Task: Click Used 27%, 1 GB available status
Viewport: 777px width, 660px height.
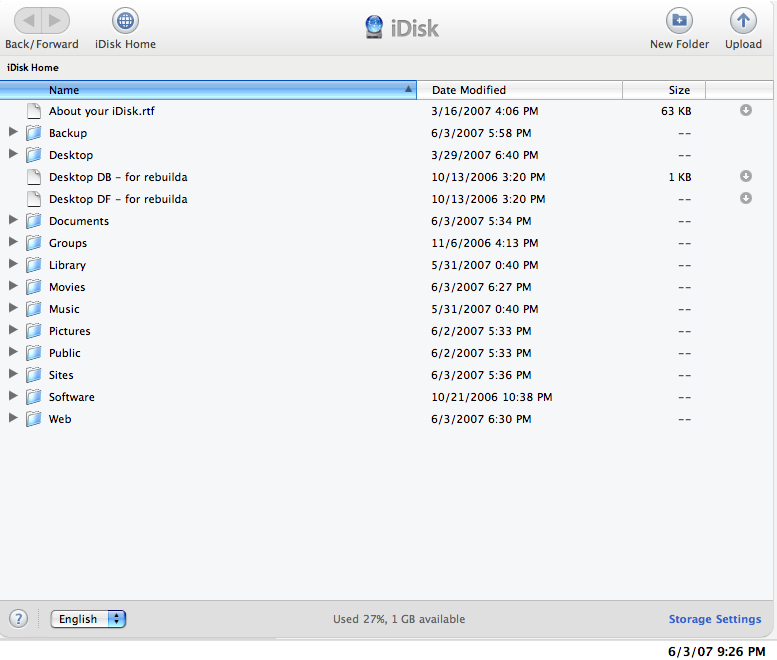Action: click(x=399, y=619)
